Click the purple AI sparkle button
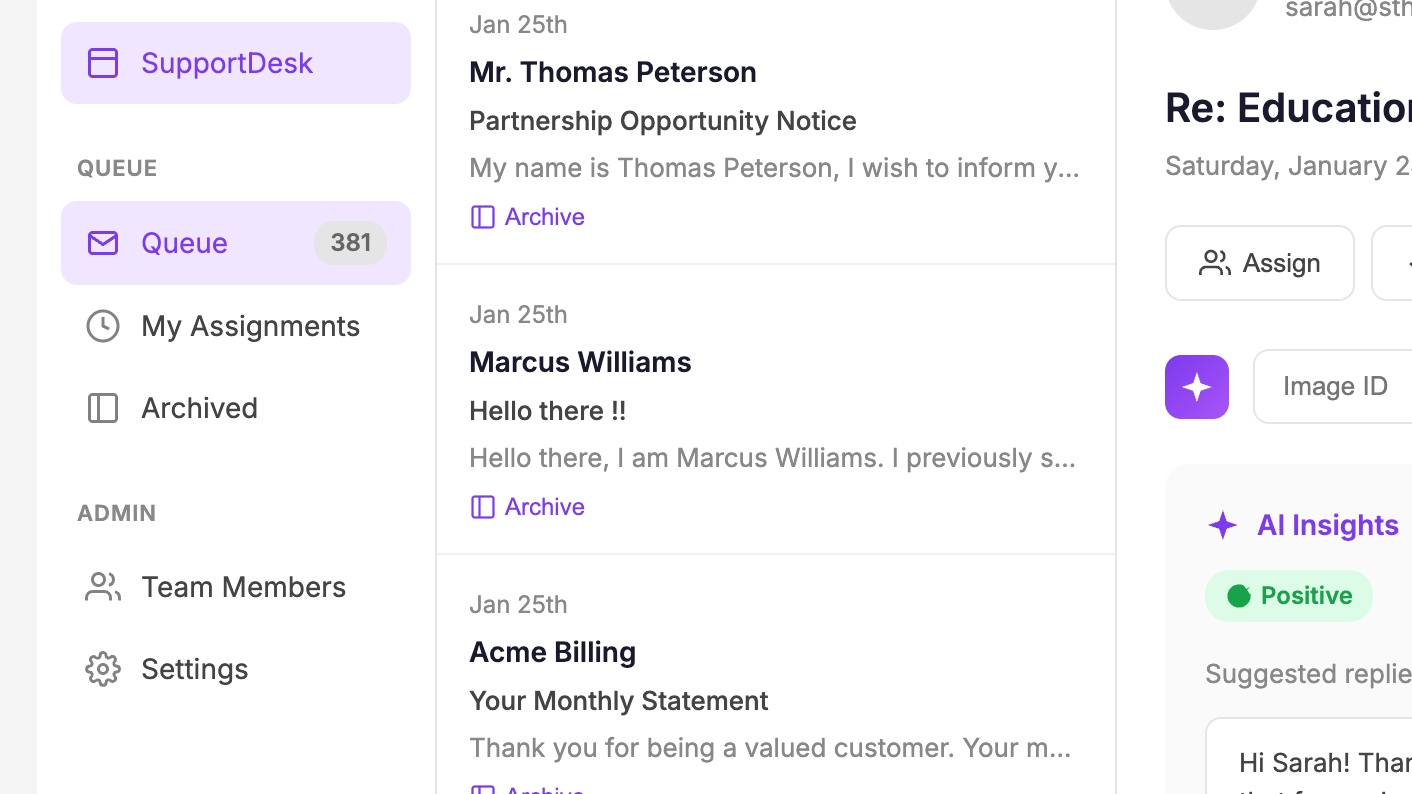 tap(1196, 386)
